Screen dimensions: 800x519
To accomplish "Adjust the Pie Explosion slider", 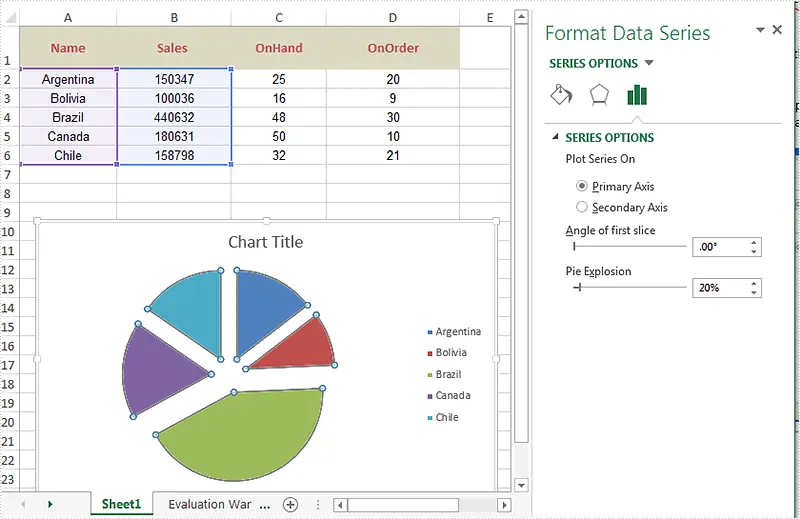I will click(x=578, y=288).
